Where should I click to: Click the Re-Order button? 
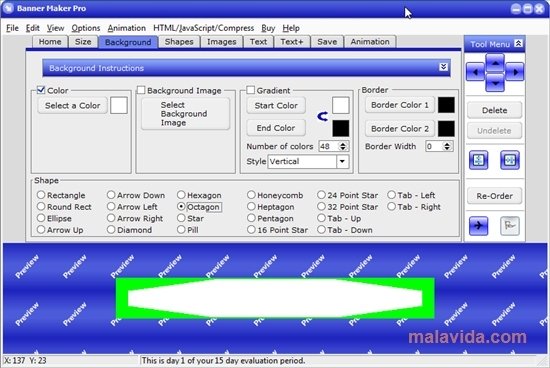point(494,196)
